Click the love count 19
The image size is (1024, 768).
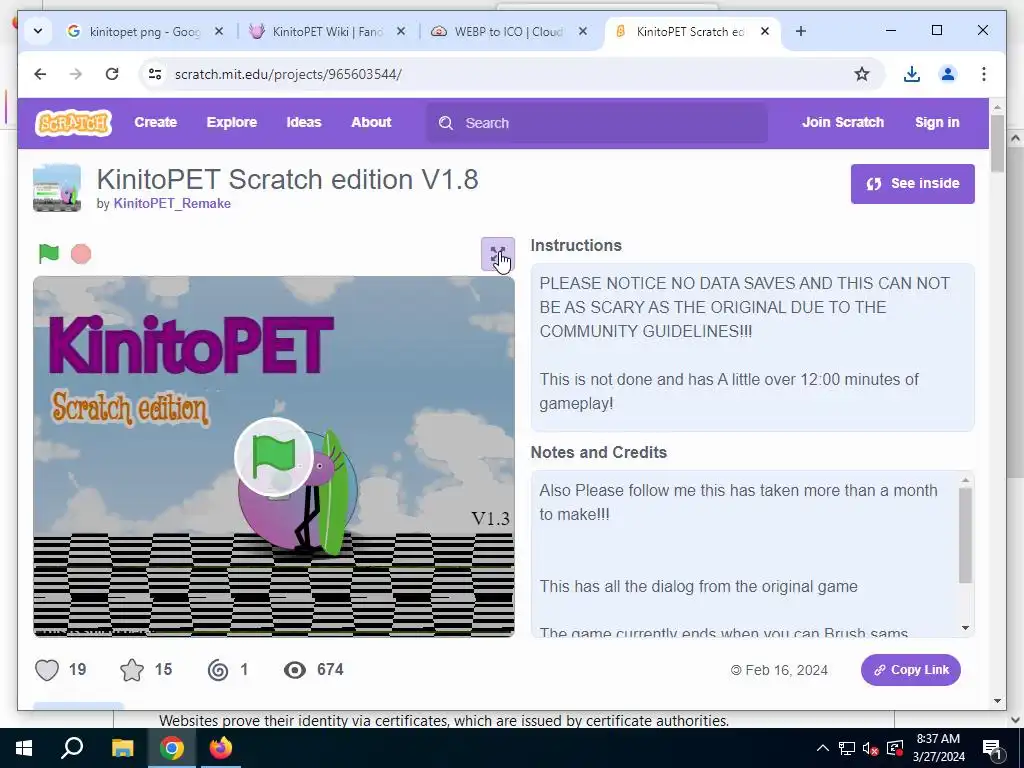coord(77,669)
